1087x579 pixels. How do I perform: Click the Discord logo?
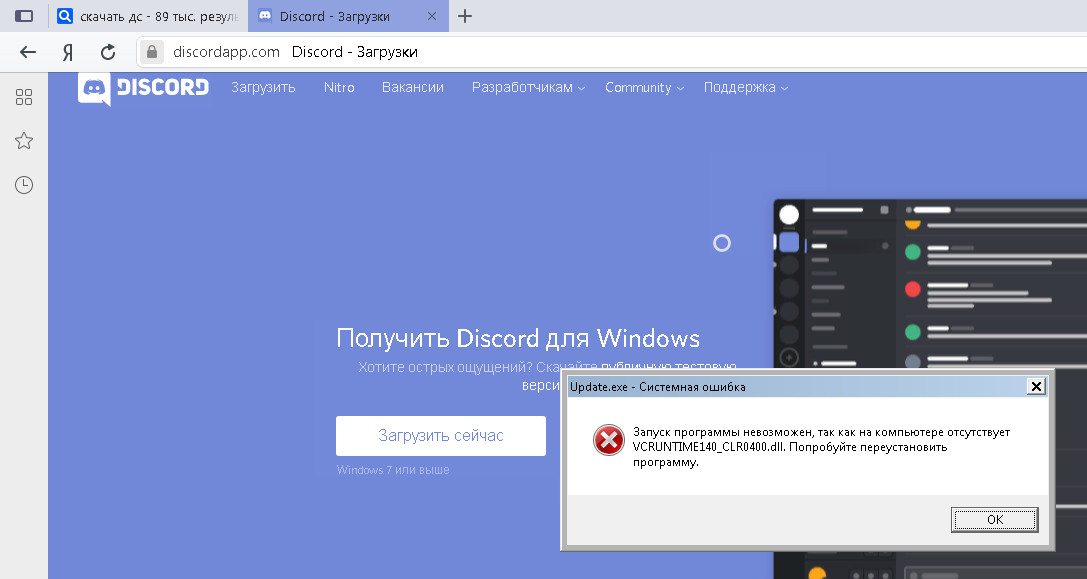(x=143, y=88)
